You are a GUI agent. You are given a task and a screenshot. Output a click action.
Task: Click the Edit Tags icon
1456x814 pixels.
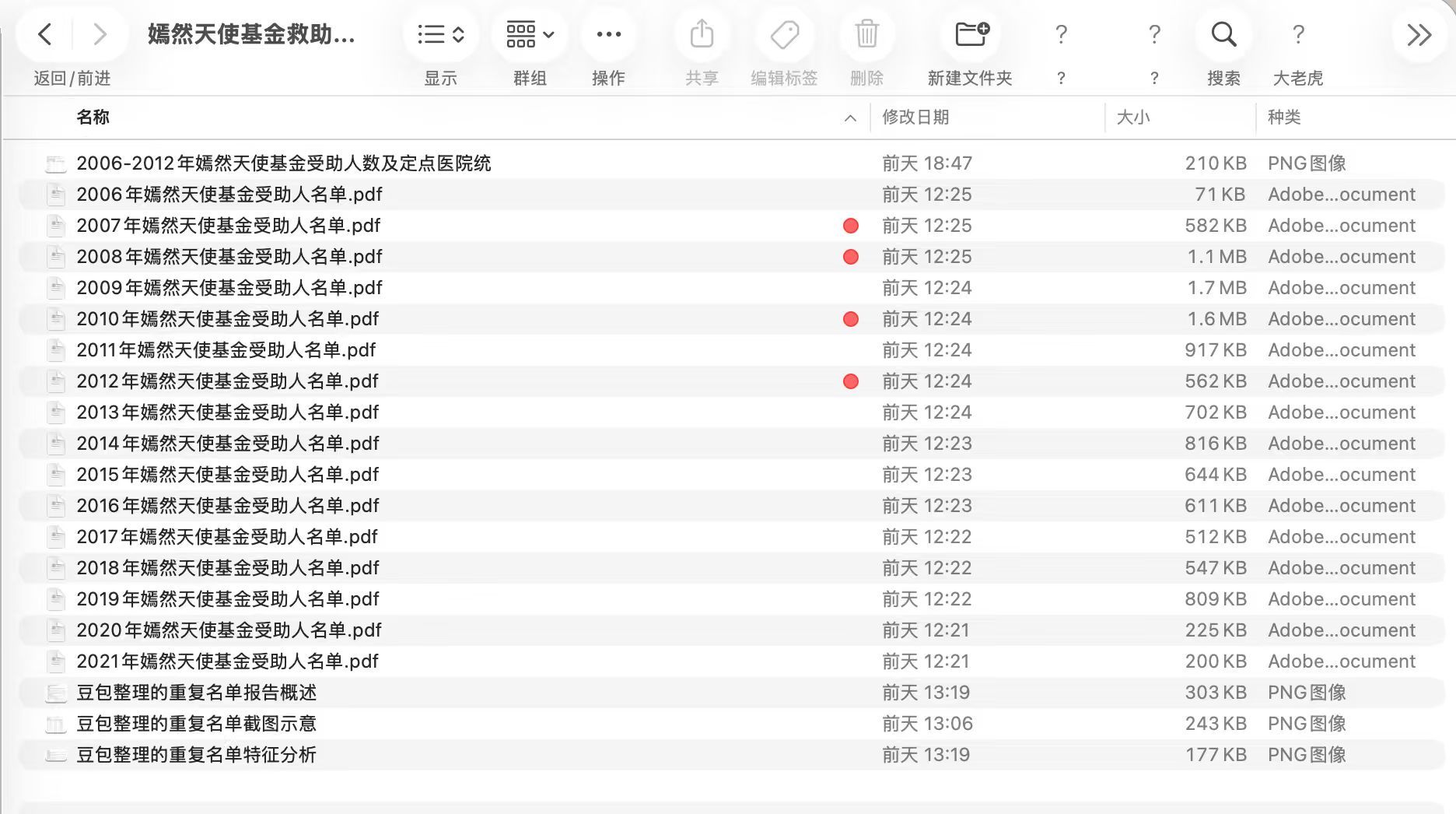click(784, 34)
